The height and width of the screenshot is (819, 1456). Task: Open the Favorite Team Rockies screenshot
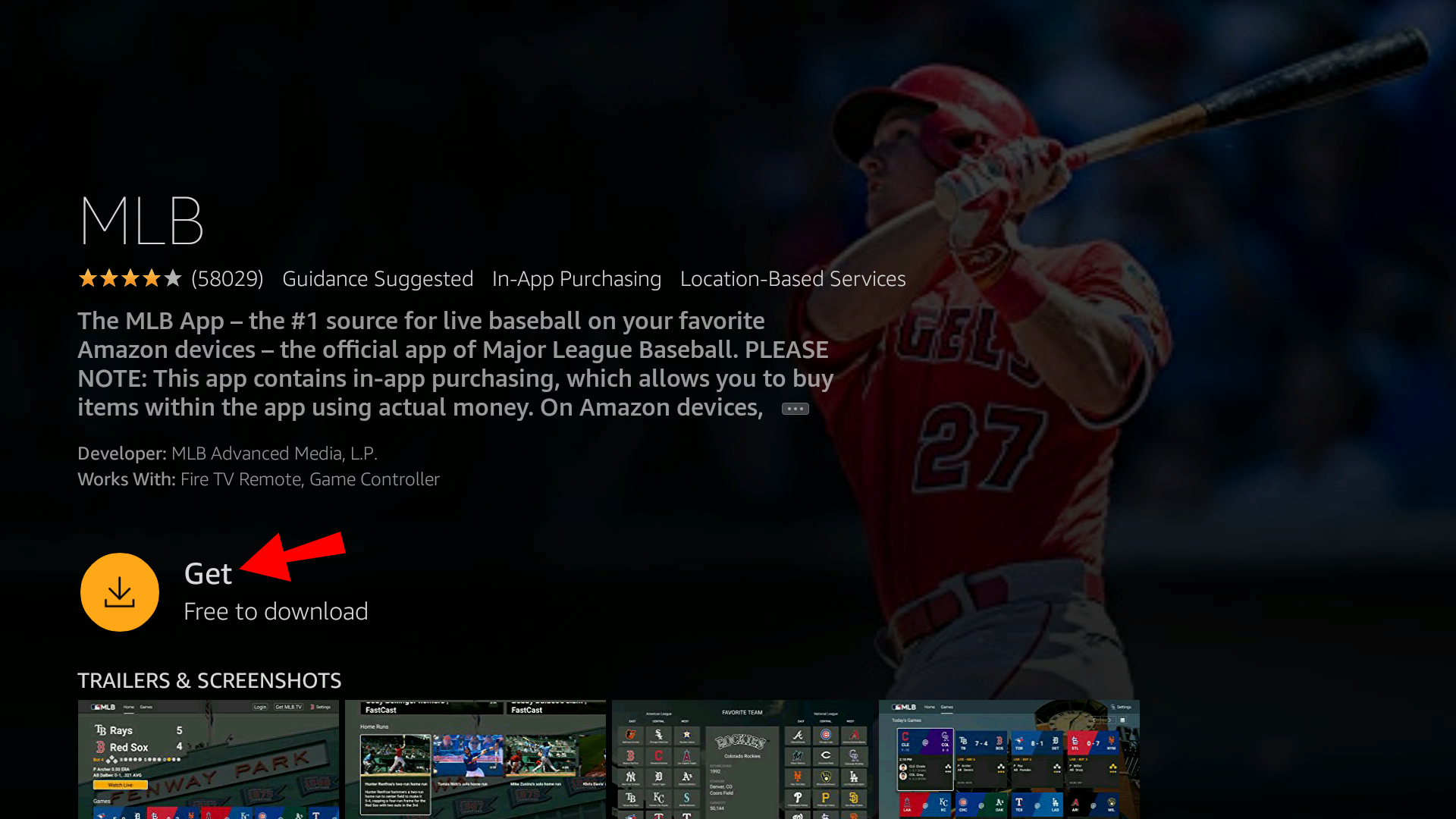click(742, 758)
